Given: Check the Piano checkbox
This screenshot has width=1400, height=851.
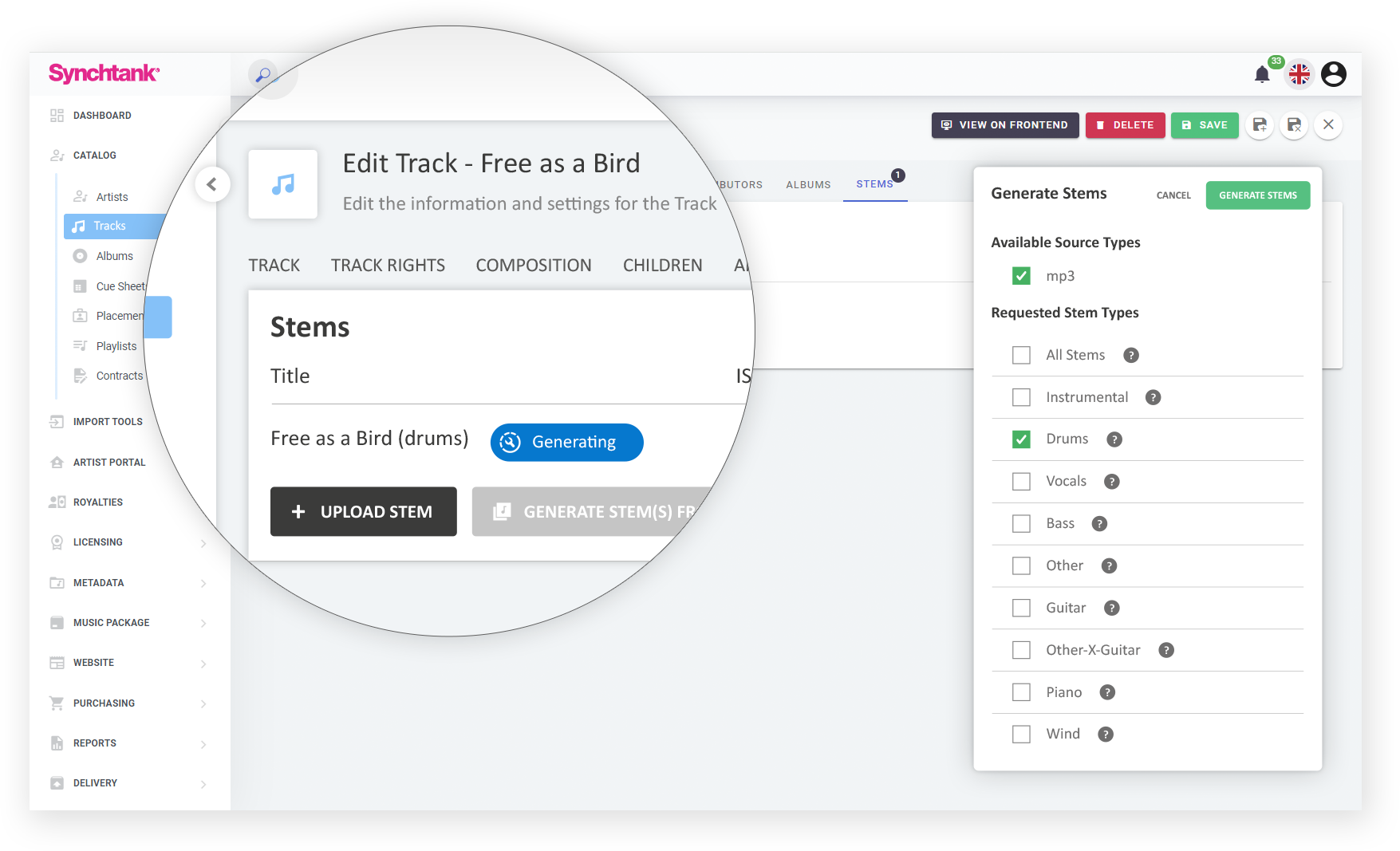Looking at the screenshot, I should pos(1021,692).
